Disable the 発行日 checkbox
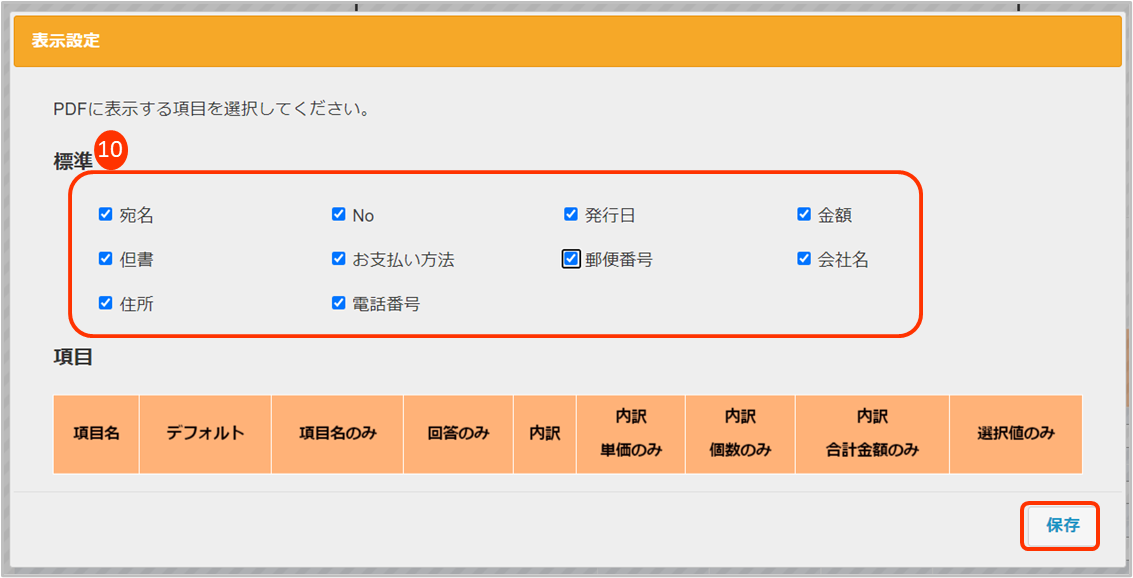1133x578 pixels. [x=571, y=214]
